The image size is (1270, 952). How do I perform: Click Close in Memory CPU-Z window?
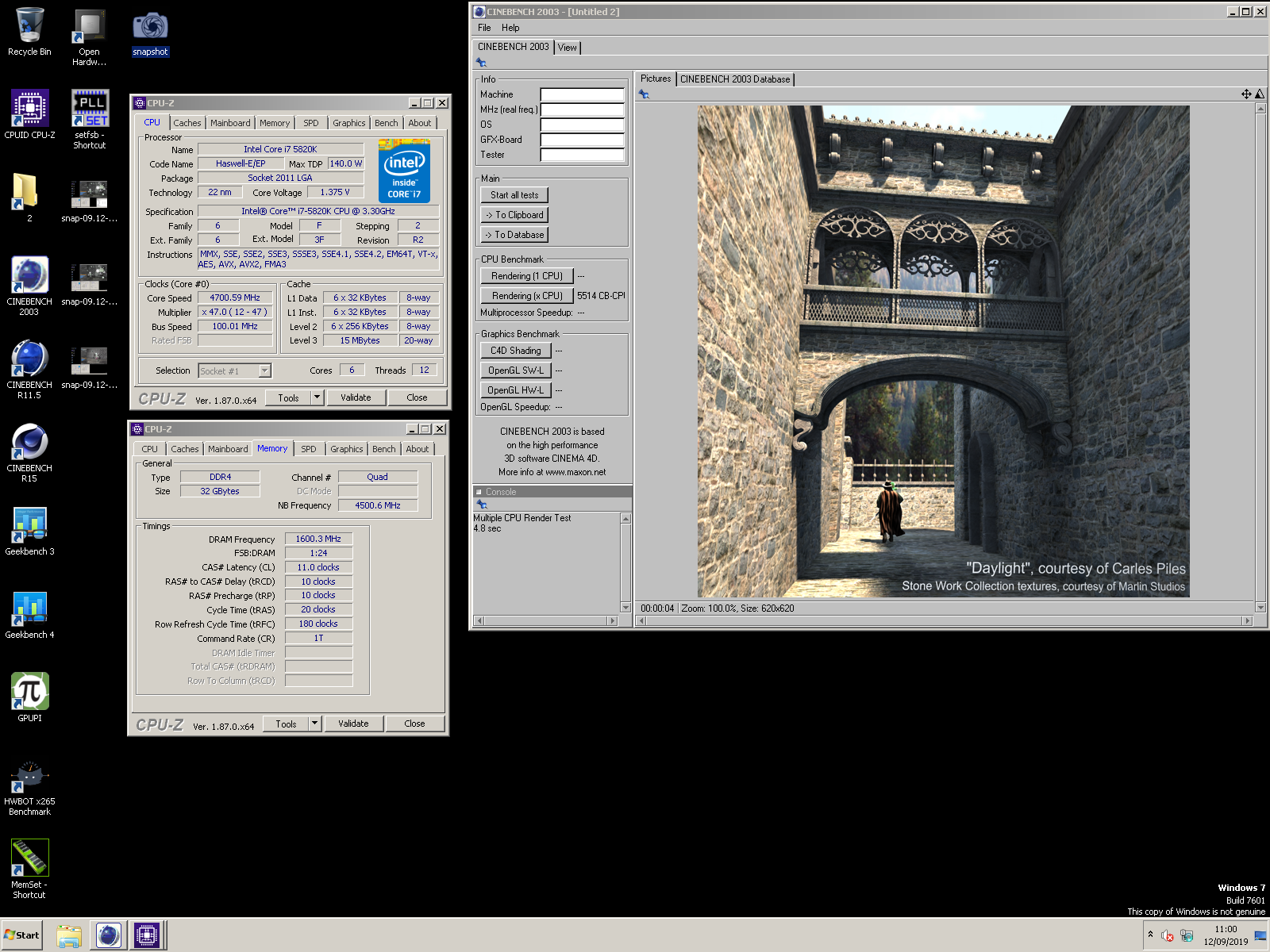point(414,724)
